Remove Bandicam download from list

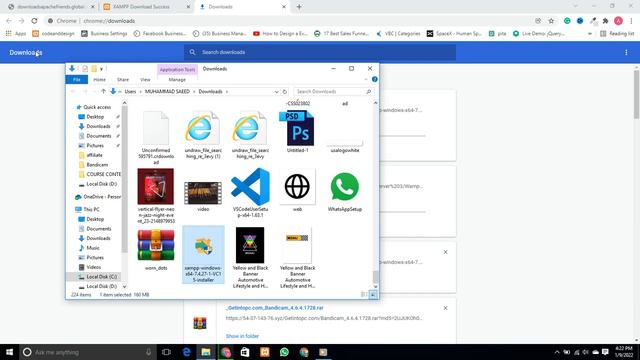(445, 308)
